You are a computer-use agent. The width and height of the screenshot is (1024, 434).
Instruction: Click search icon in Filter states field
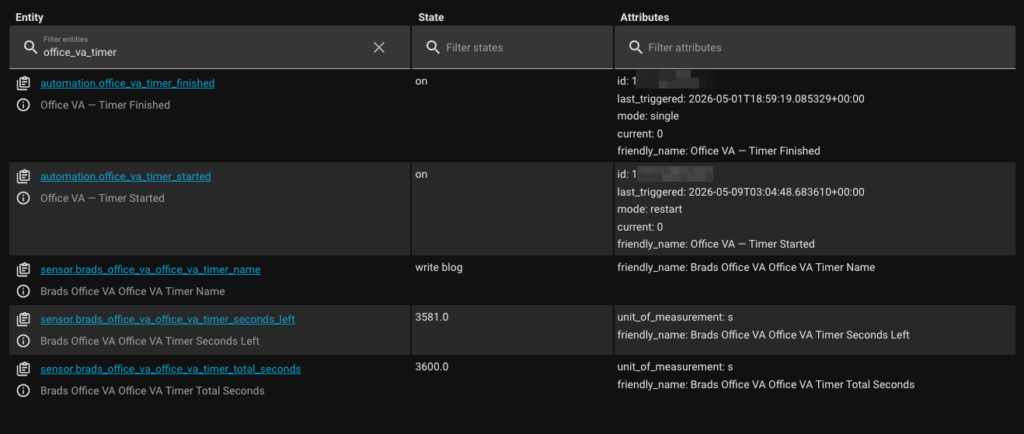(432, 47)
